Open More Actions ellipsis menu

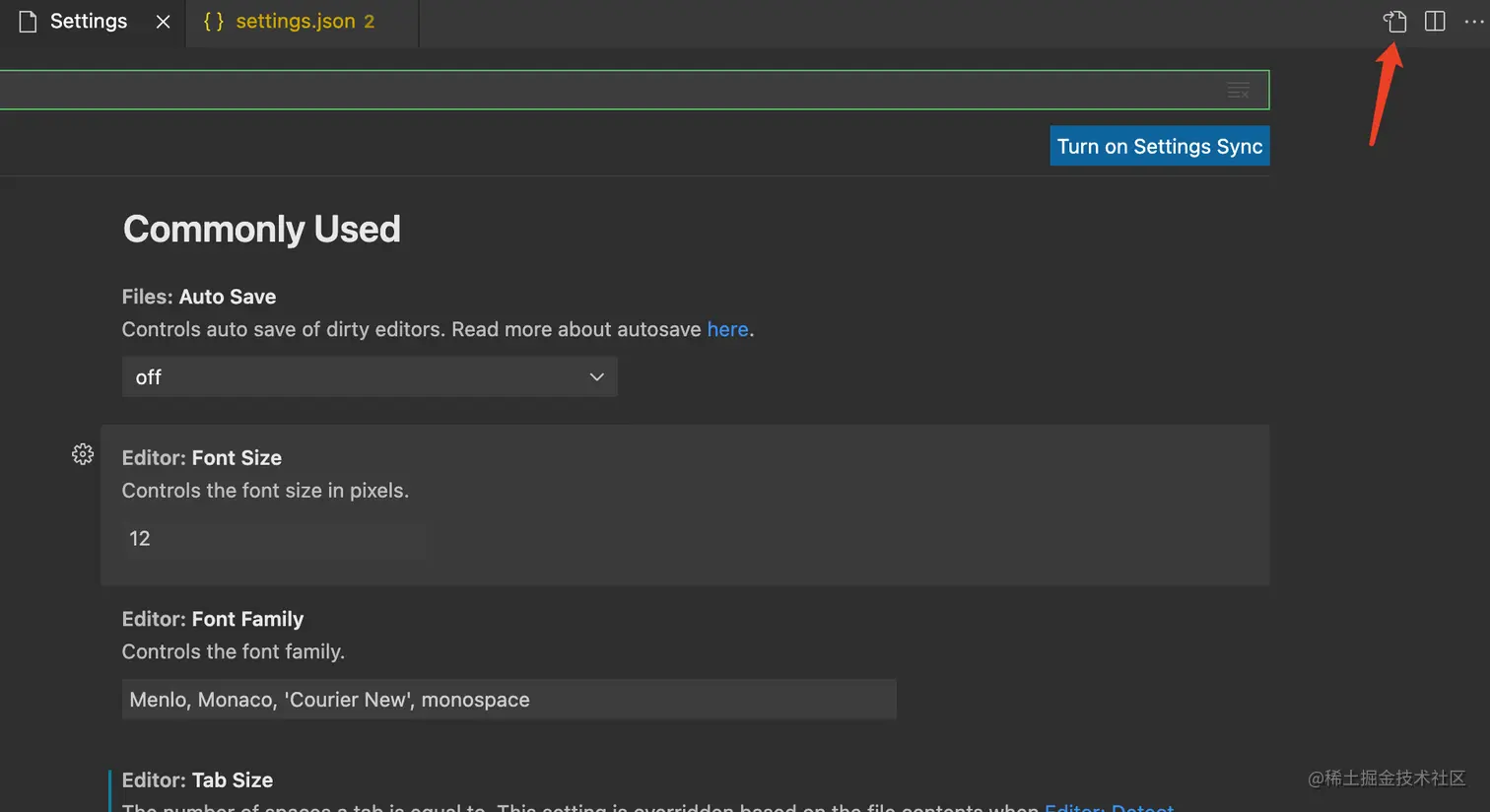coord(1473,22)
